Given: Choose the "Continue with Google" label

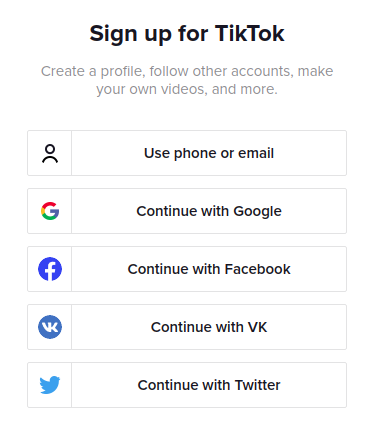Looking at the screenshot, I should click(209, 211).
